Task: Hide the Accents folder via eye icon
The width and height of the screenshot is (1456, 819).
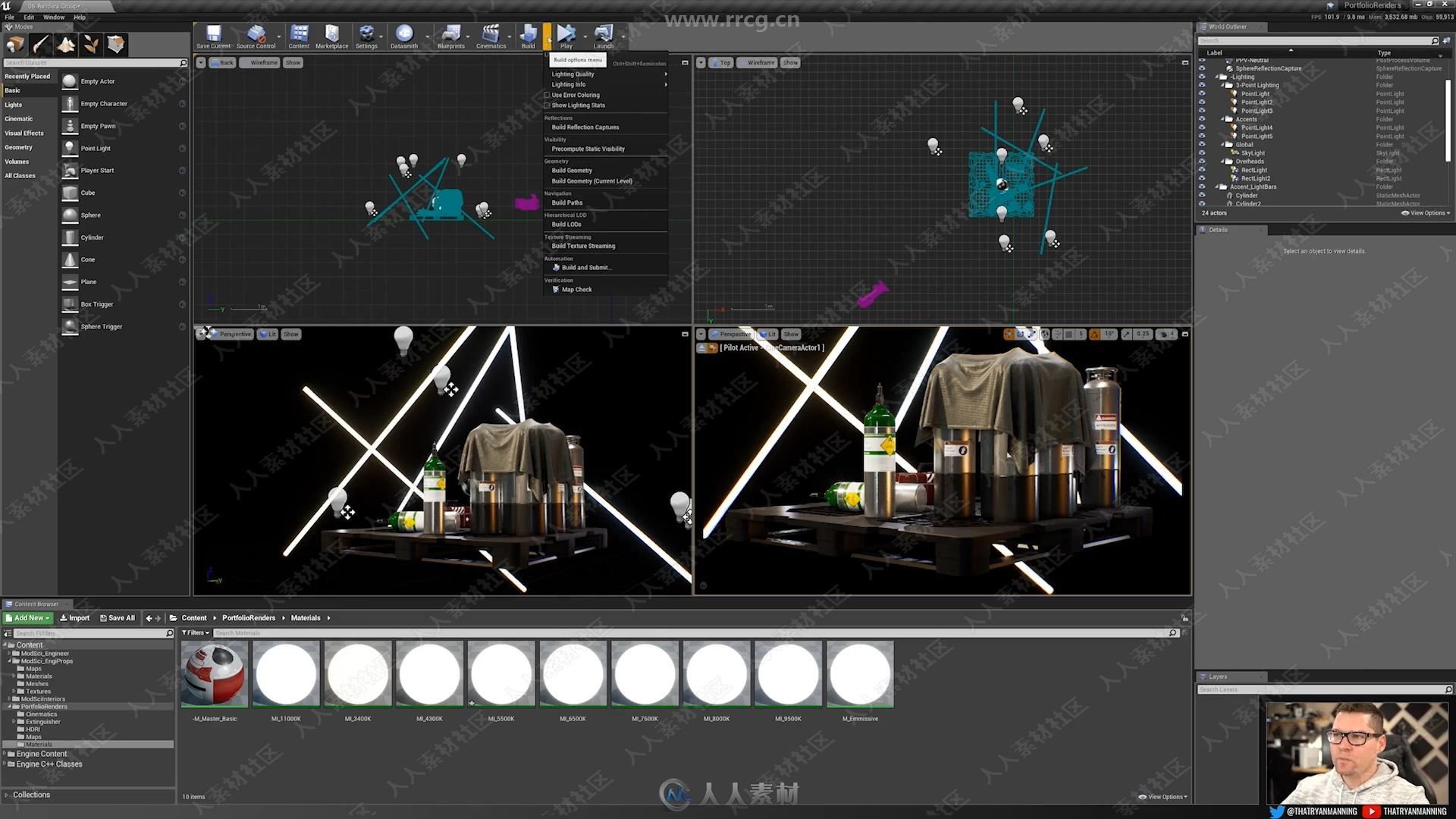Action: pos(1201,119)
